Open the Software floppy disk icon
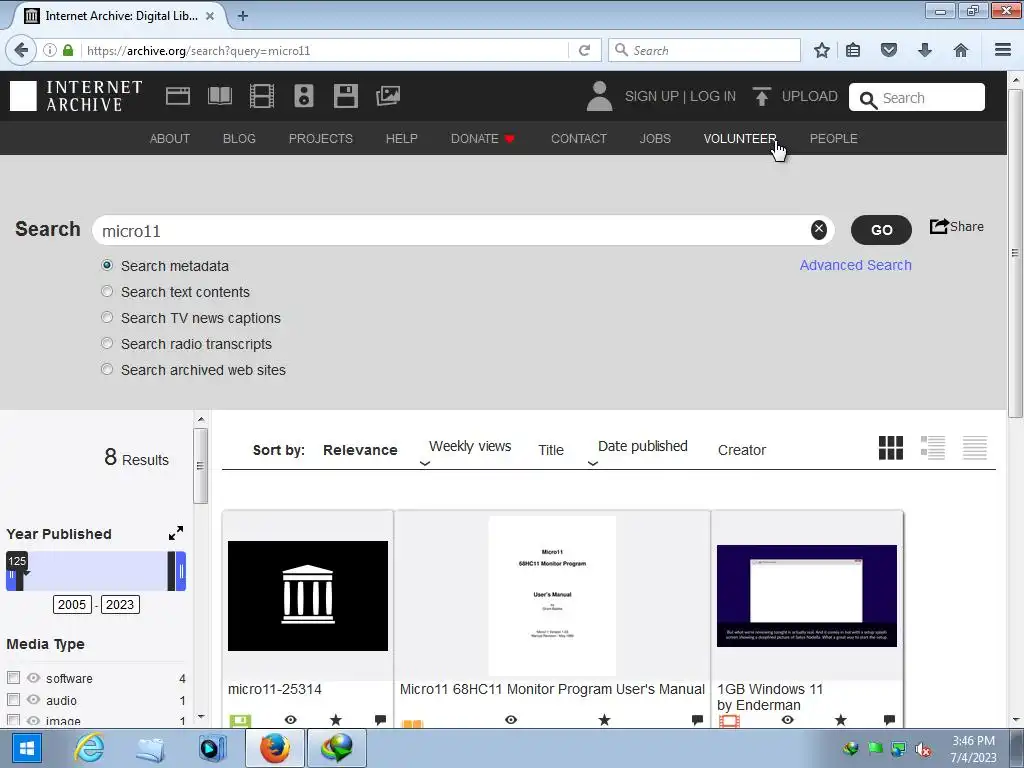Viewport: 1024px width, 768px height. tap(345, 96)
